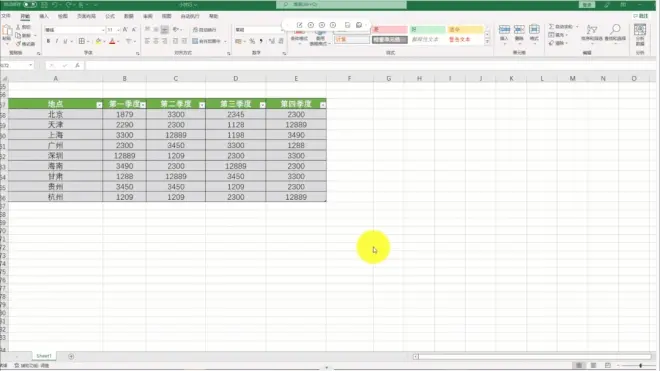Switch to the 公式 (Formulas) tab

[x=110, y=16]
